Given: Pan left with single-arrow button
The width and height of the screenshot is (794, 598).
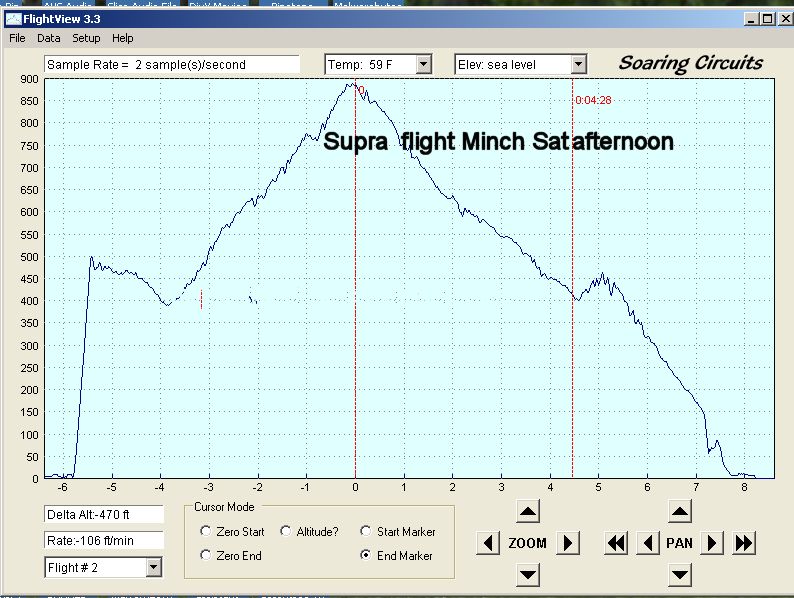Looking at the screenshot, I should 648,543.
